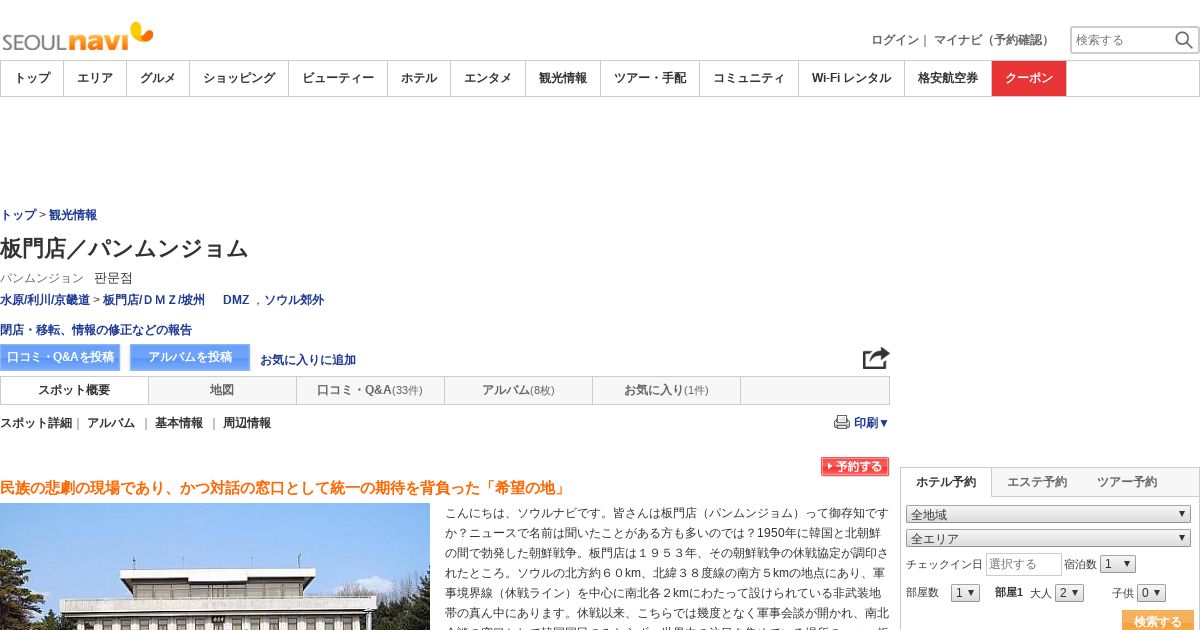1200x630 pixels.
Task: Open the エンタメ menu item
Action: (488, 78)
